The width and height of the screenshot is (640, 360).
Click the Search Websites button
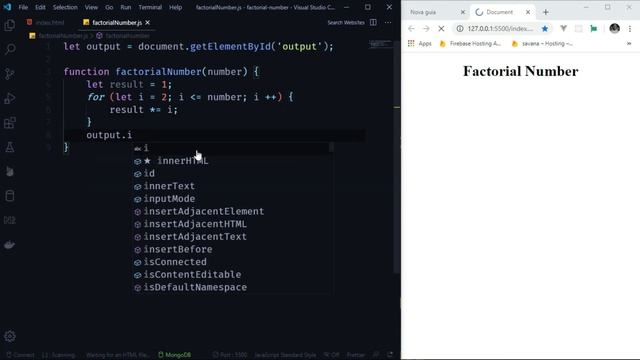tap(346, 22)
